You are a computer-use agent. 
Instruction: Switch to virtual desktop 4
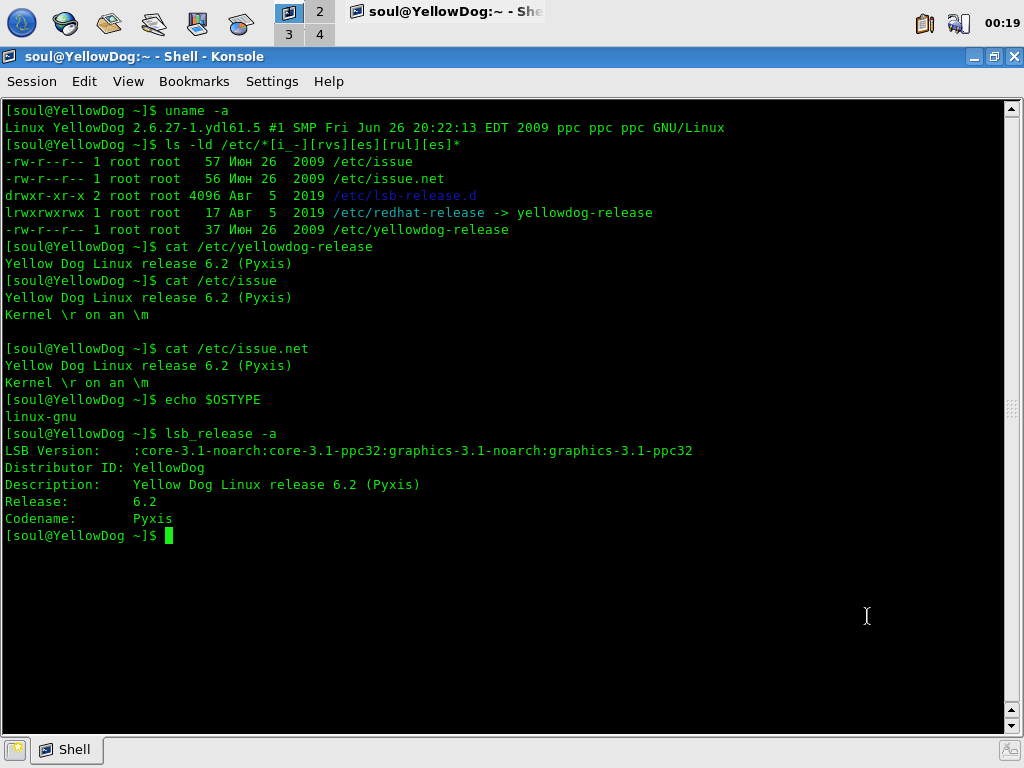[320, 35]
